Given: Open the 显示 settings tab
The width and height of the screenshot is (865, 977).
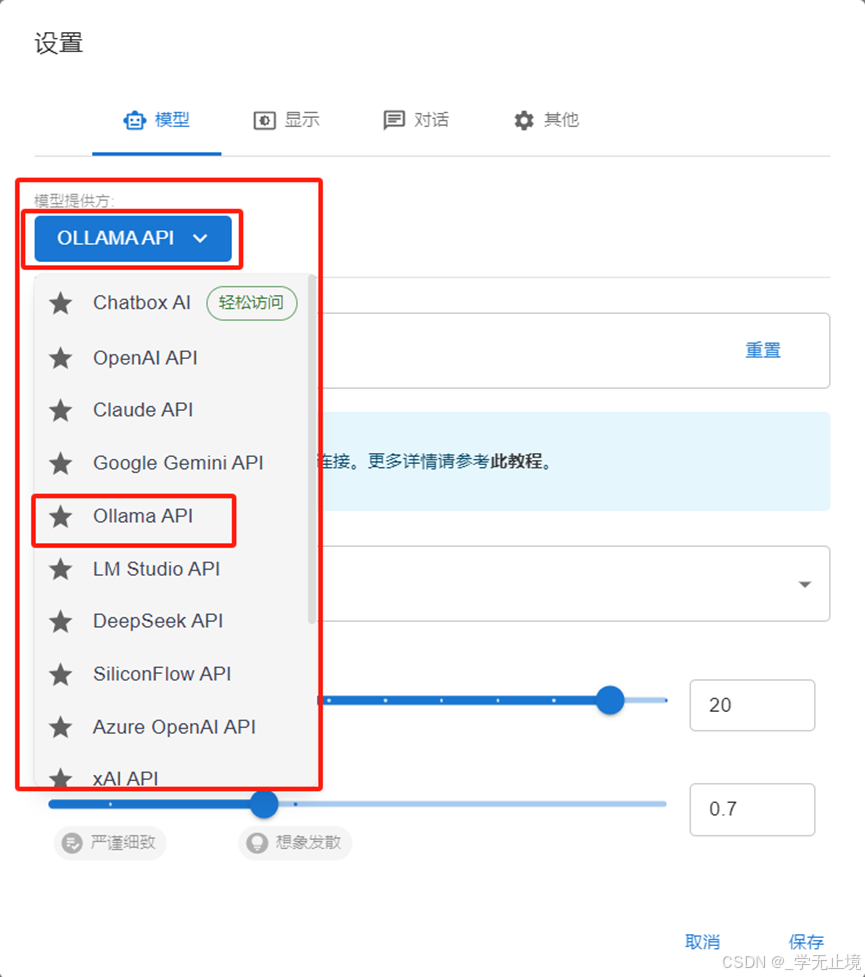Looking at the screenshot, I should click(x=287, y=120).
